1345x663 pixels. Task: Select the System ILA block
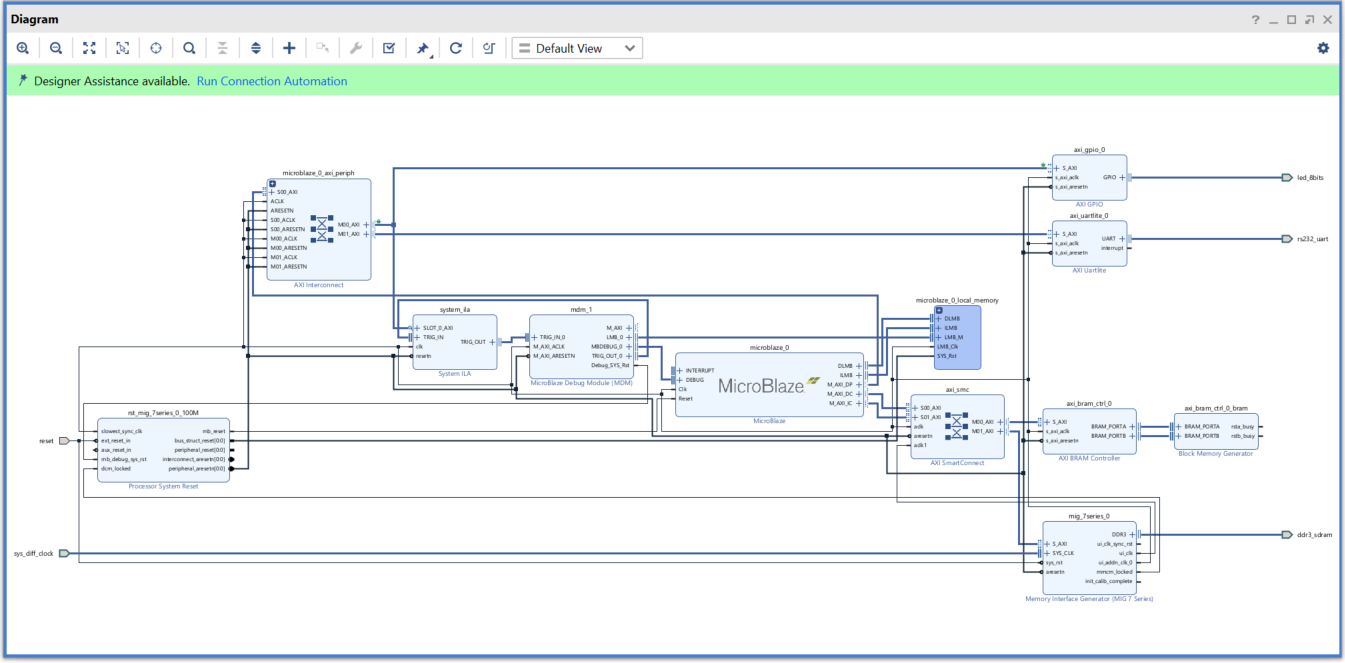(x=454, y=342)
